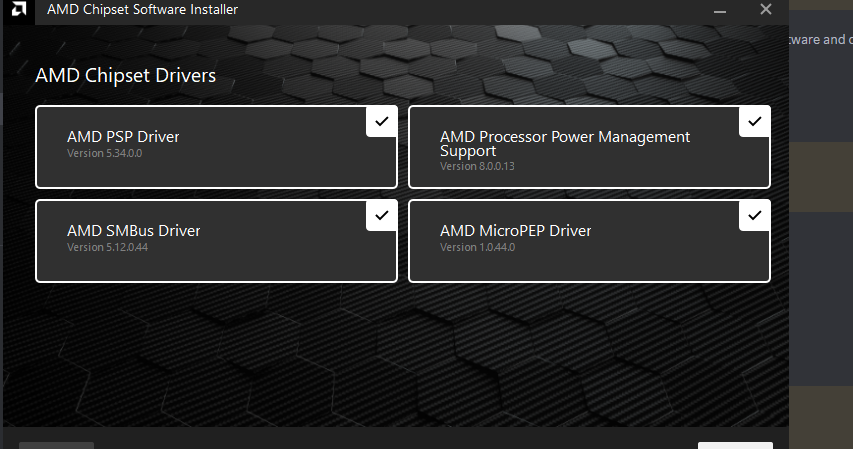The height and width of the screenshot is (449, 853).
Task: Click Version 1.0.44.0 text
Action: 477,248
